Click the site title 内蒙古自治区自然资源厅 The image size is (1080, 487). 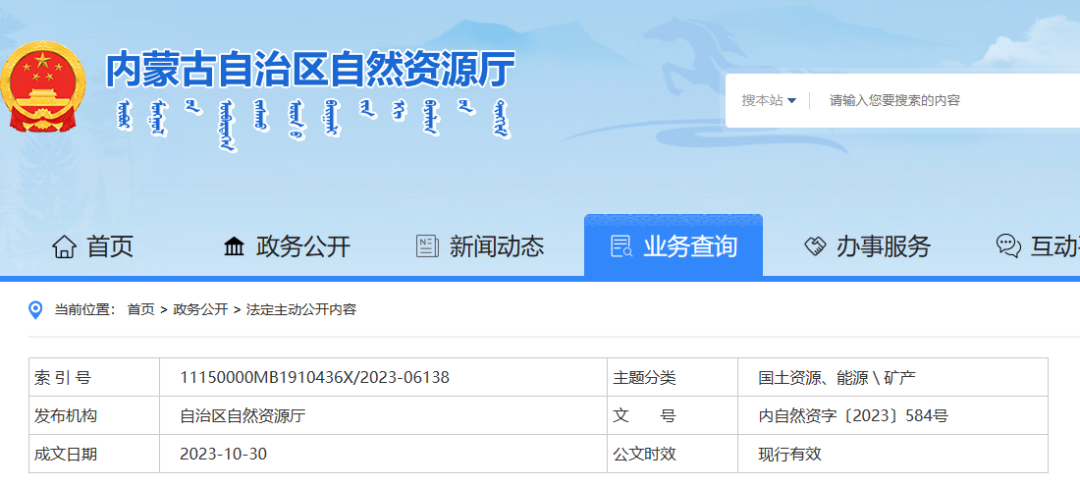[x=310, y=71]
